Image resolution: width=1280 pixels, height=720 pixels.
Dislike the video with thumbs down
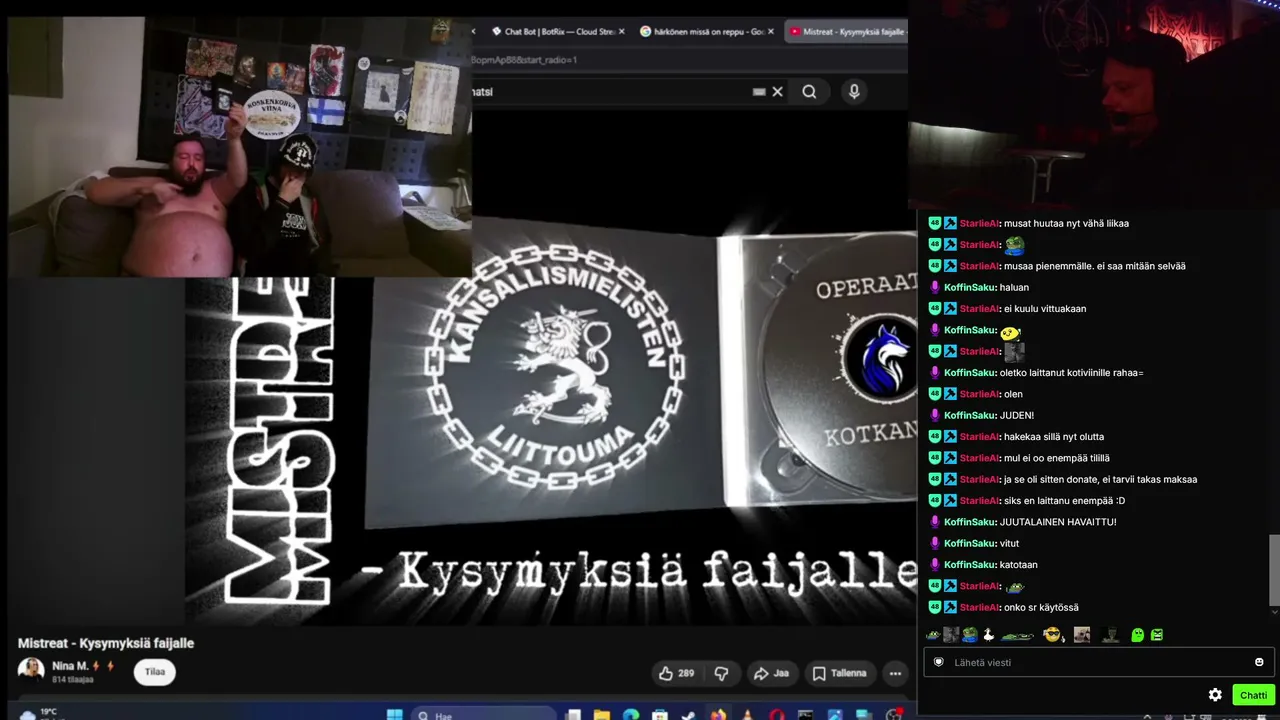click(x=721, y=673)
